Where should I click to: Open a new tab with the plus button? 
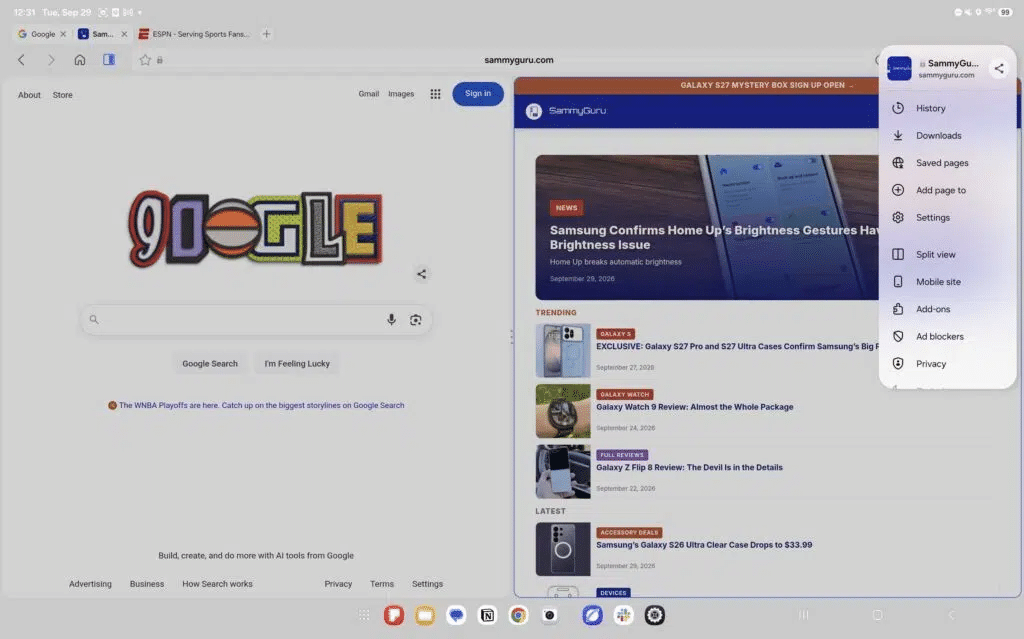(x=266, y=34)
